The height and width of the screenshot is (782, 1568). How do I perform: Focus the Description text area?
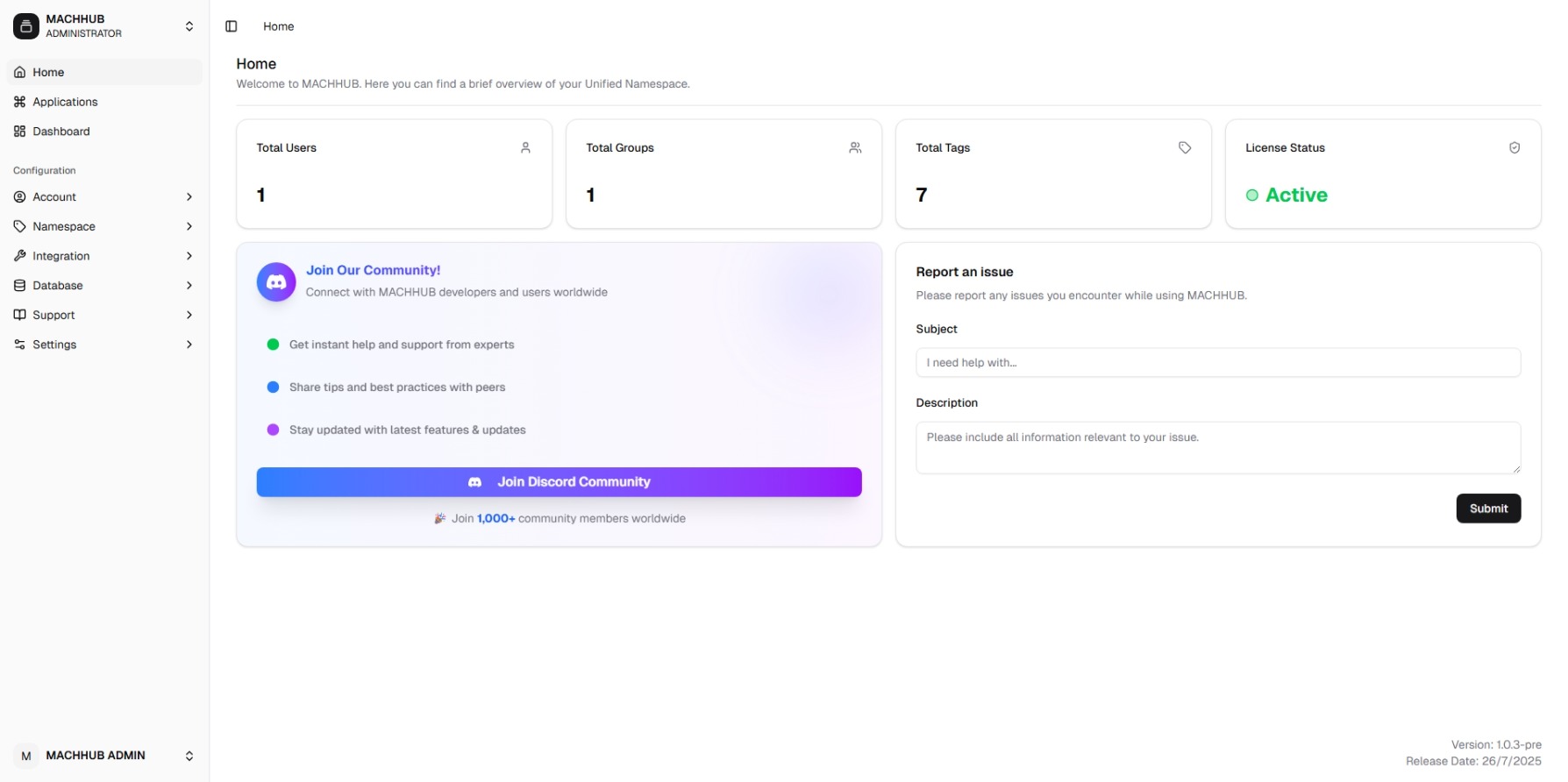[x=1218, y=448]
